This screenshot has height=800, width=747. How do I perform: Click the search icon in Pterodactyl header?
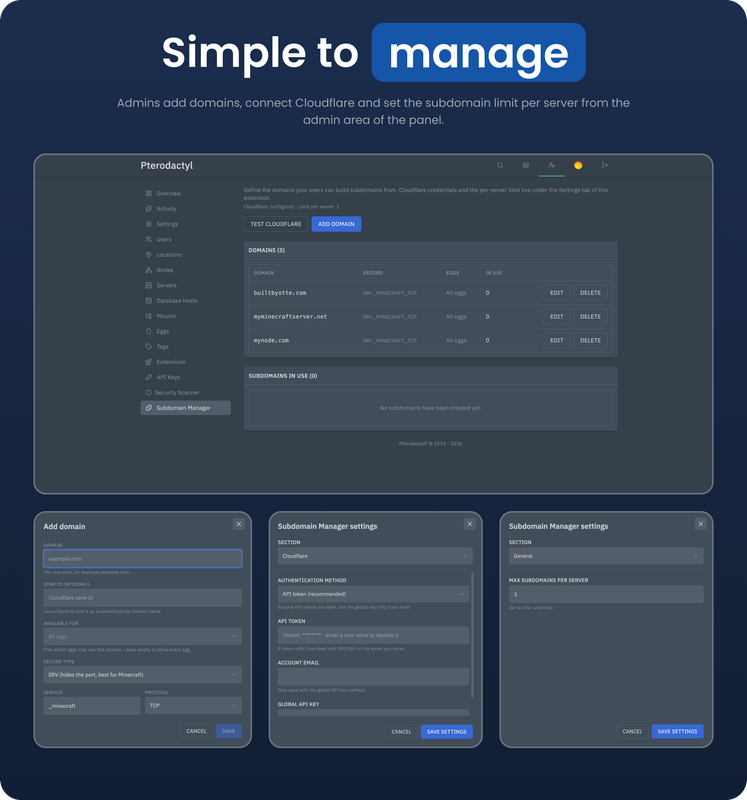[x=500, y=165]
